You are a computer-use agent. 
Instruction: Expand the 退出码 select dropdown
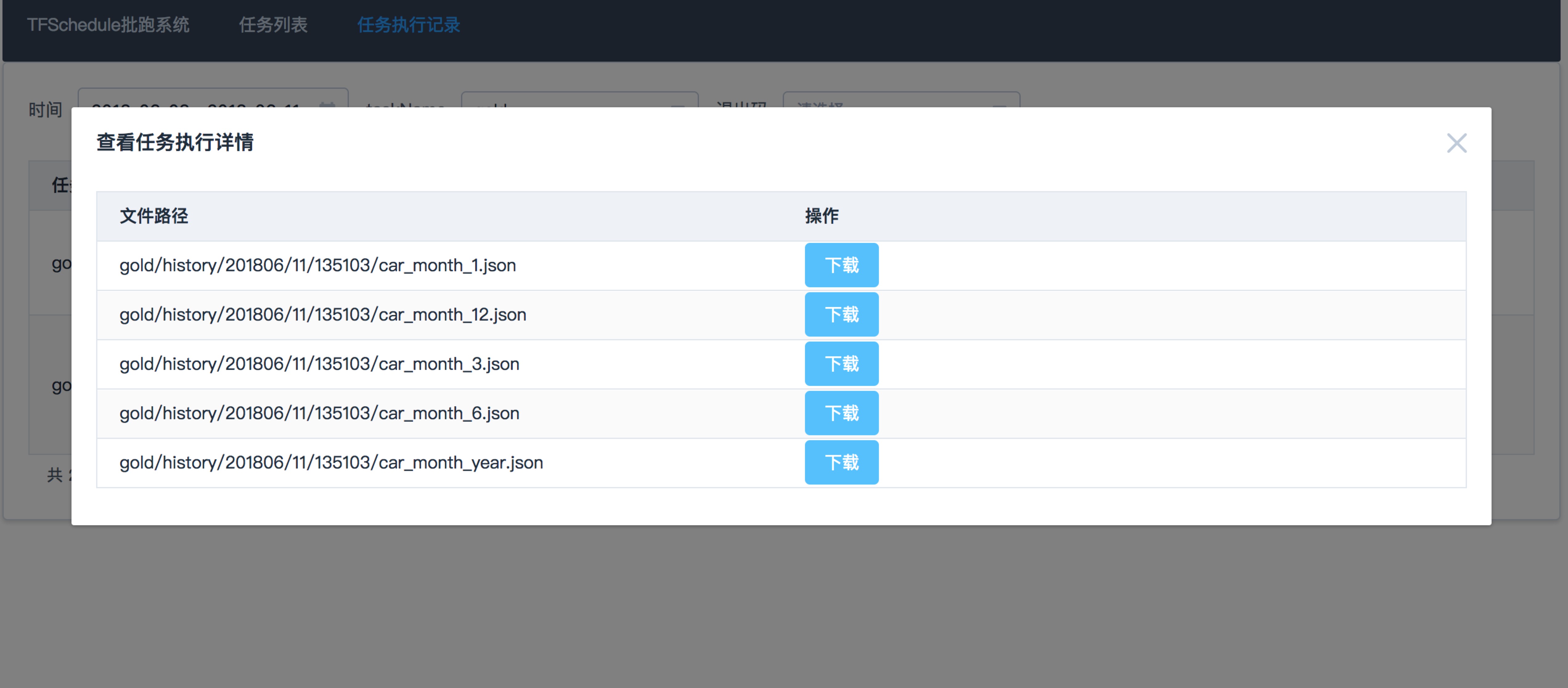coord(901,100)
